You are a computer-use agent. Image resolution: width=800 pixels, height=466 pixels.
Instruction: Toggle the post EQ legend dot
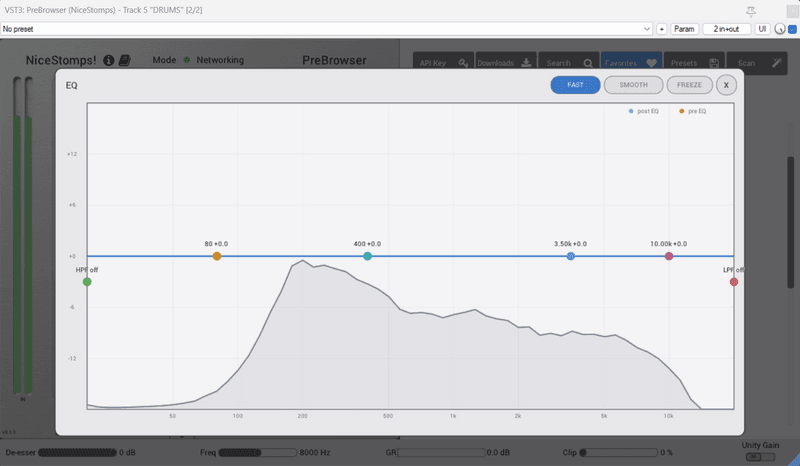coord(631,111)
